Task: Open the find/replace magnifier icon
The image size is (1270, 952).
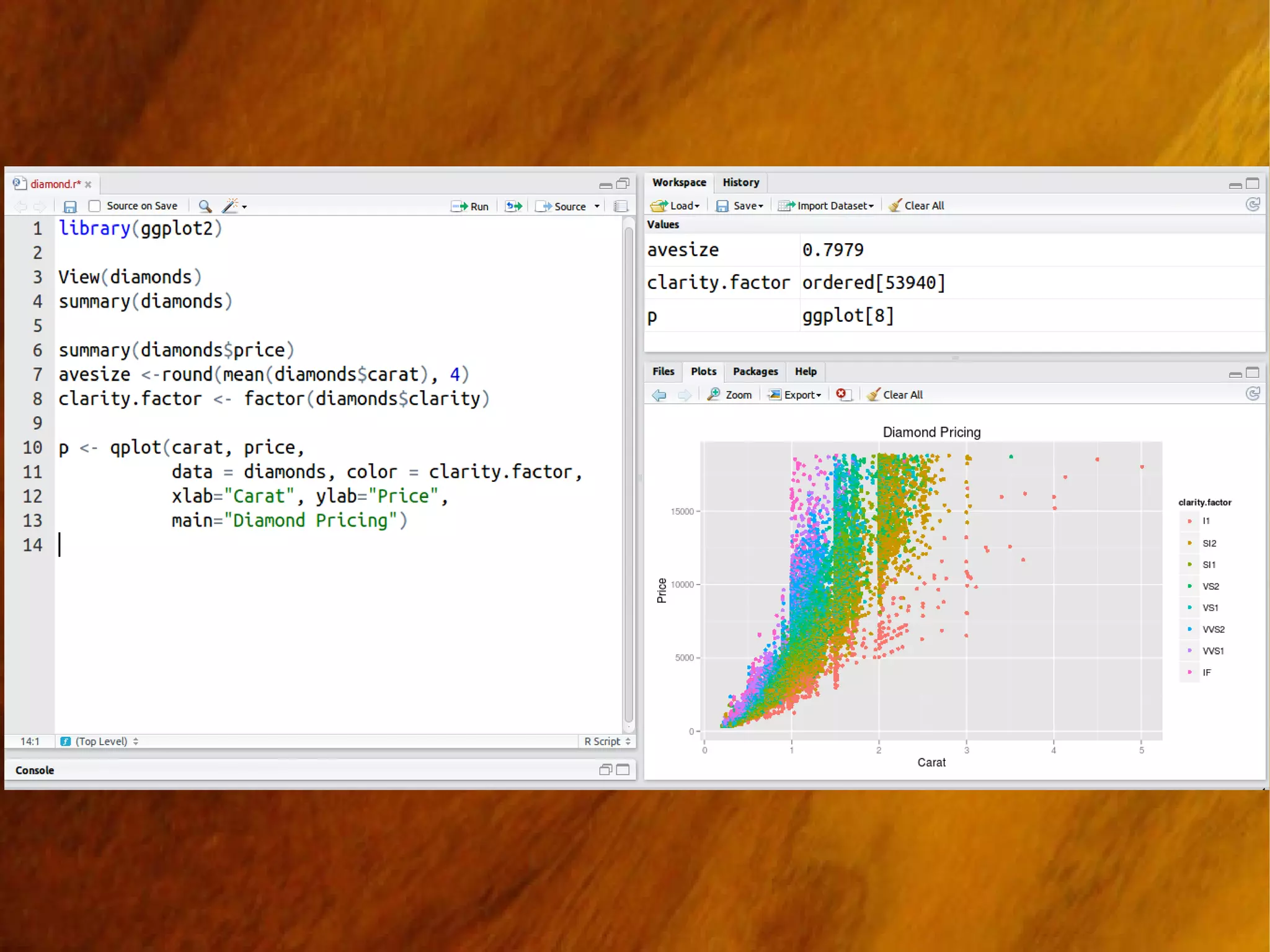Action: pyautogui.click(x=205, y=207)
